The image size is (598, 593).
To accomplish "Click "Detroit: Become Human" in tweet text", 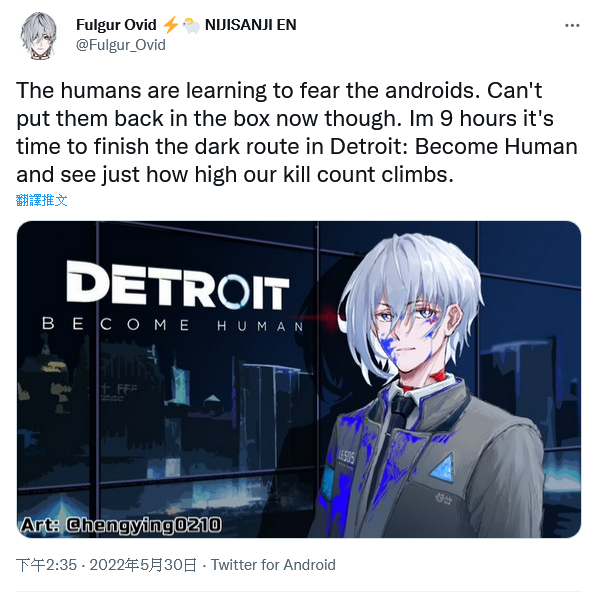I will pyautogui.click(x=453, y=146).
